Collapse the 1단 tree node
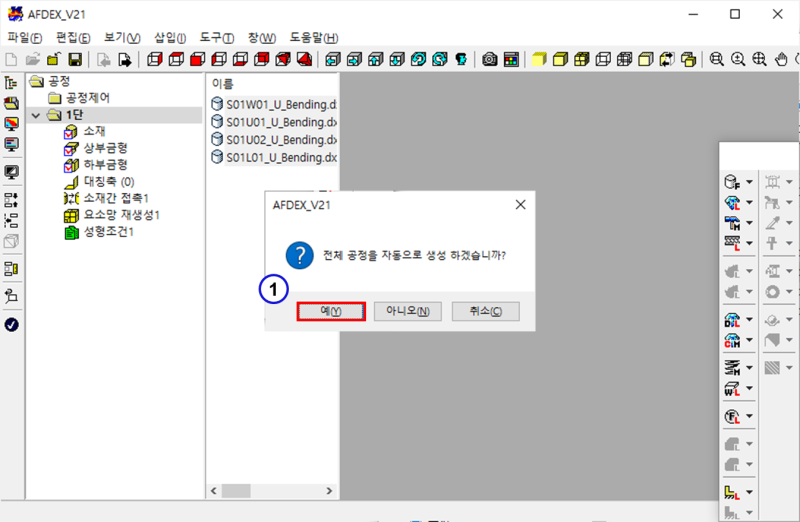800x522 pixels. tap(37, 115)
